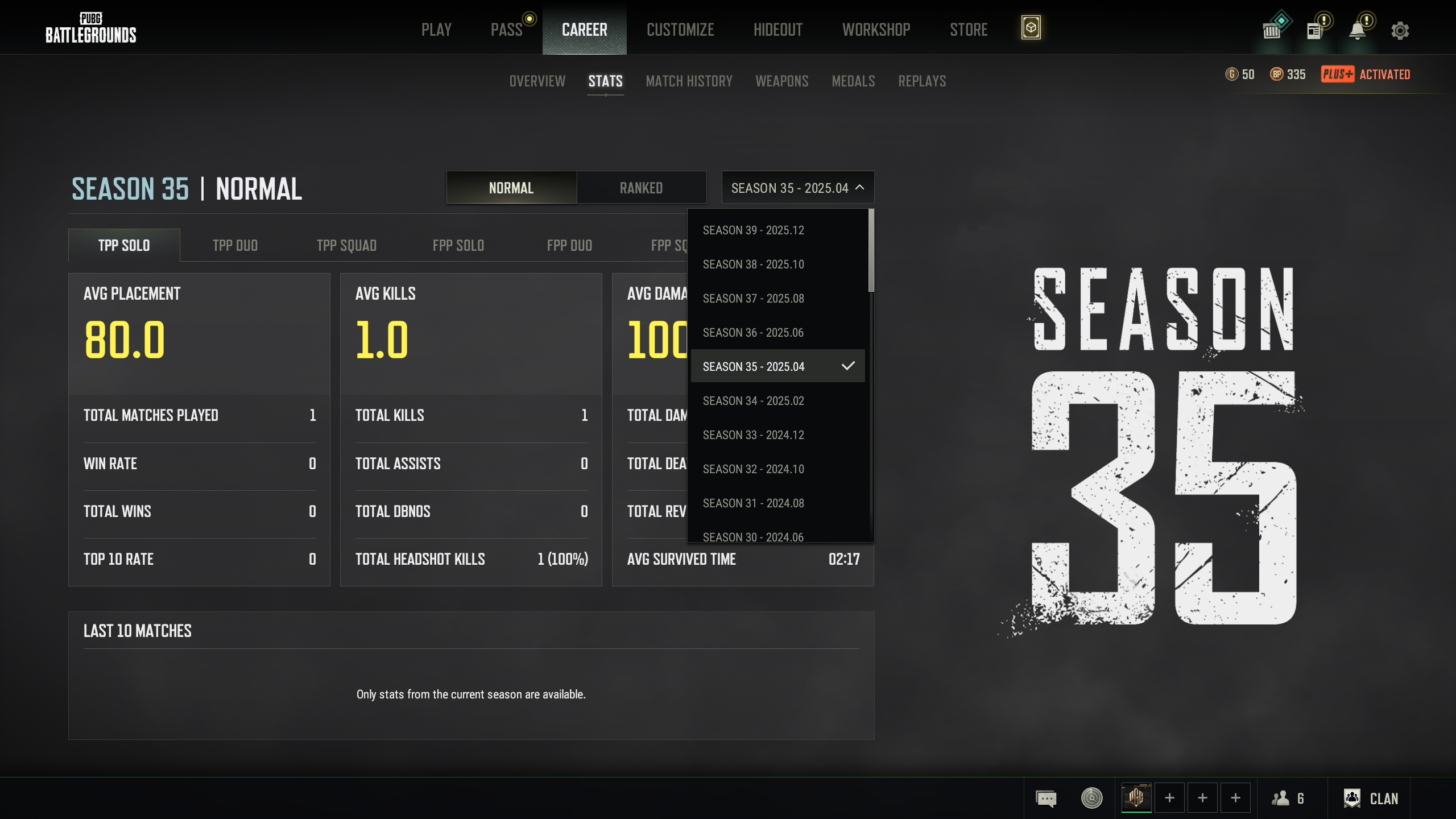
Task: Click the player emblem thumbnail in team bar
Action: [x=1136, y=797]
